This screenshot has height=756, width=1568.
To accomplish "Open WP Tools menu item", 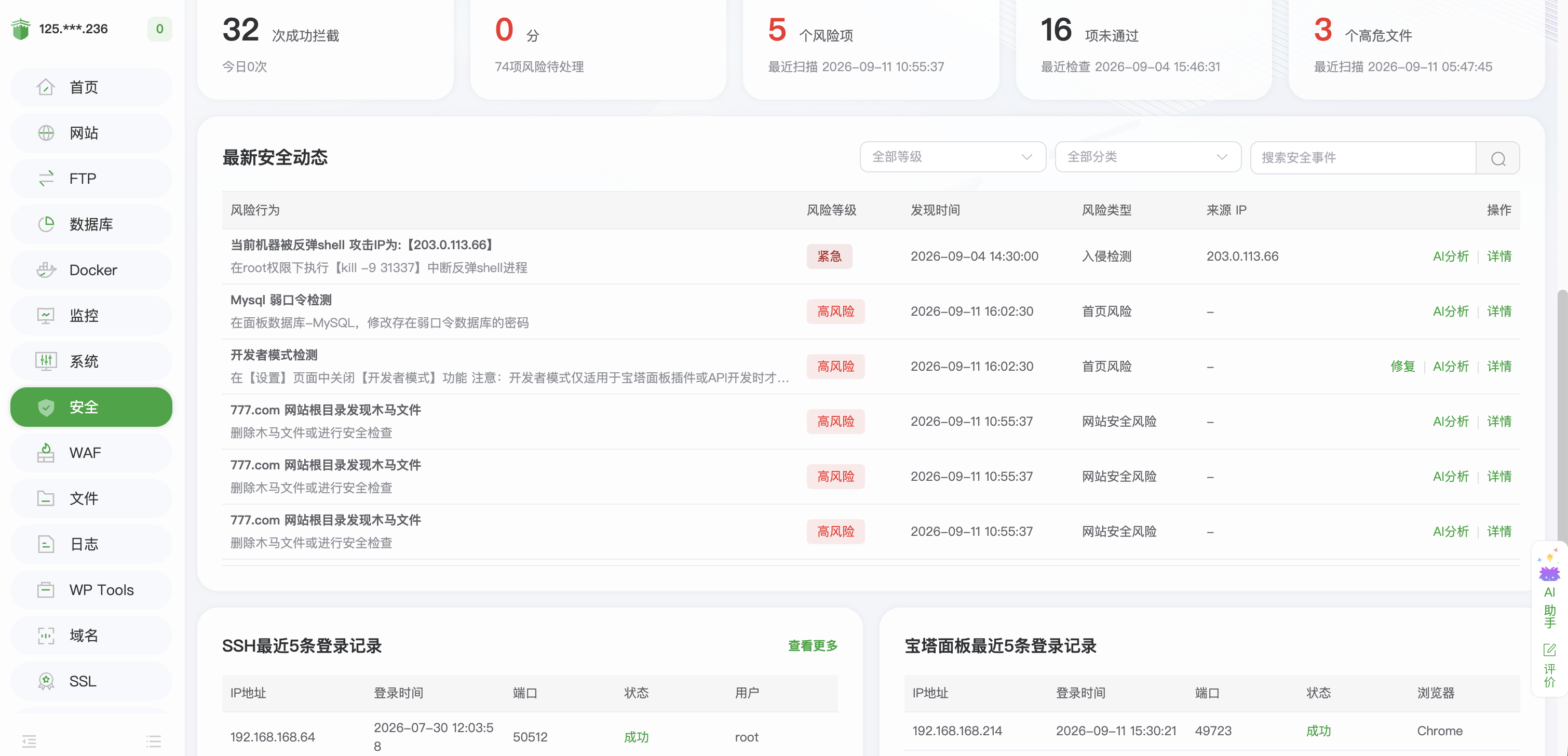I will tap(91, 590).
